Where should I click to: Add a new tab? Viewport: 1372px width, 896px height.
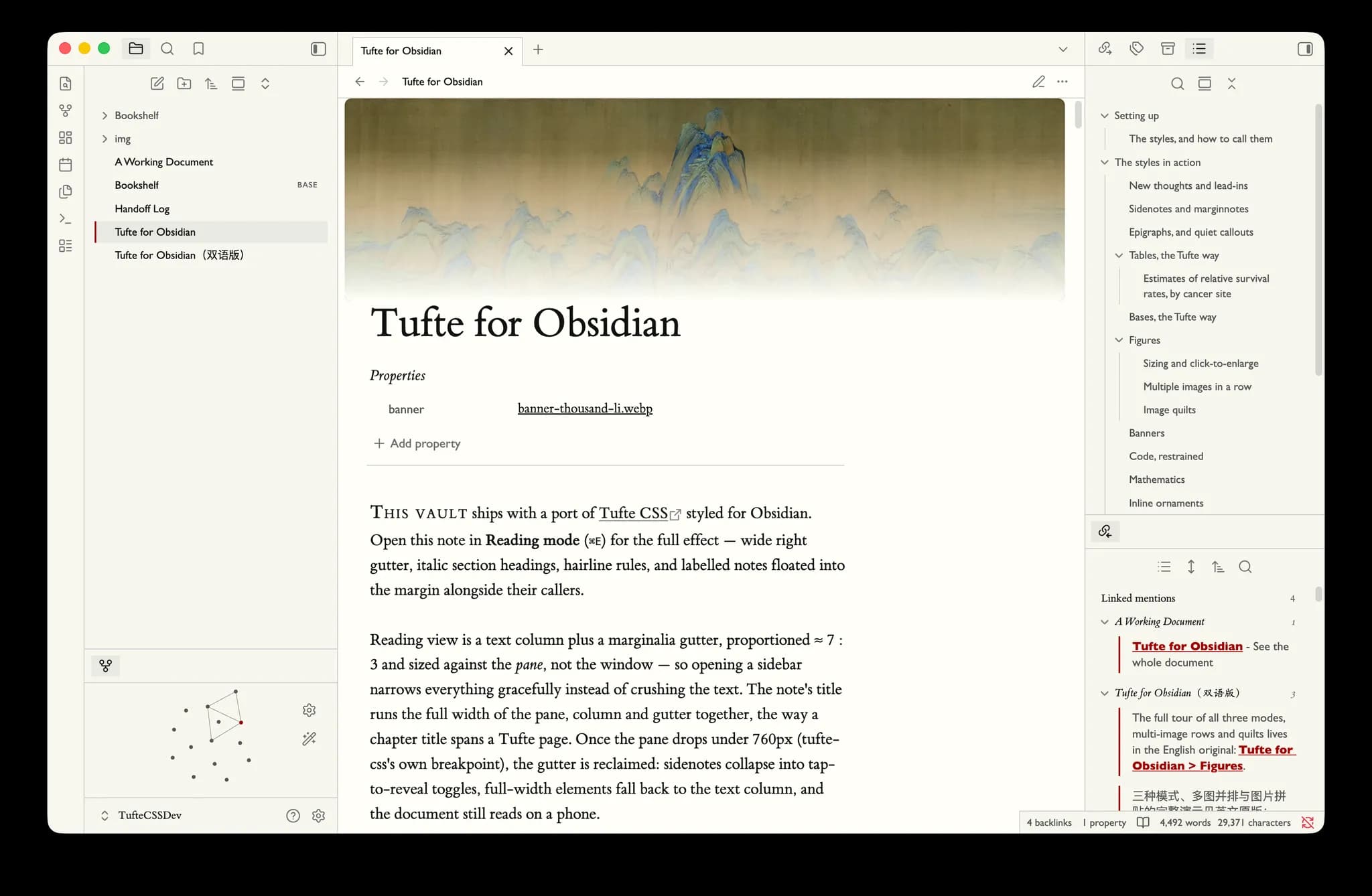[538, 50]
